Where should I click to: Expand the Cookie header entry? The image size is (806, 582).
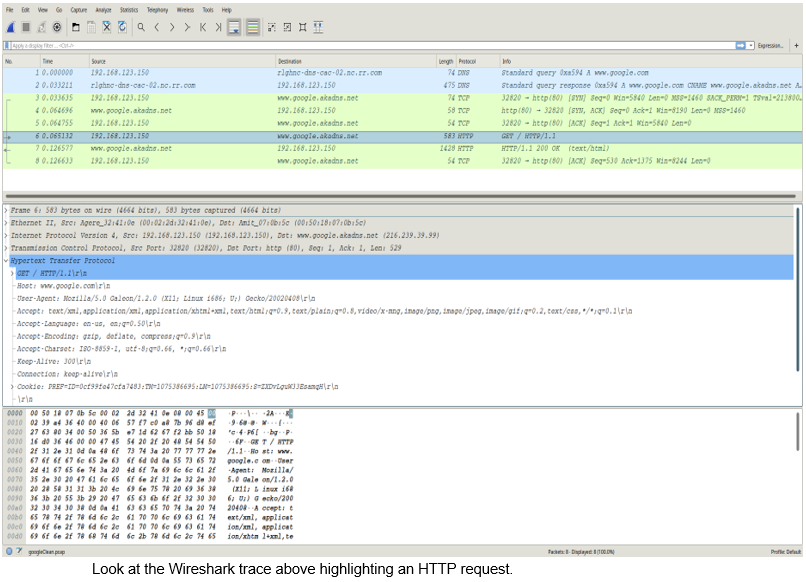[12, 387]
